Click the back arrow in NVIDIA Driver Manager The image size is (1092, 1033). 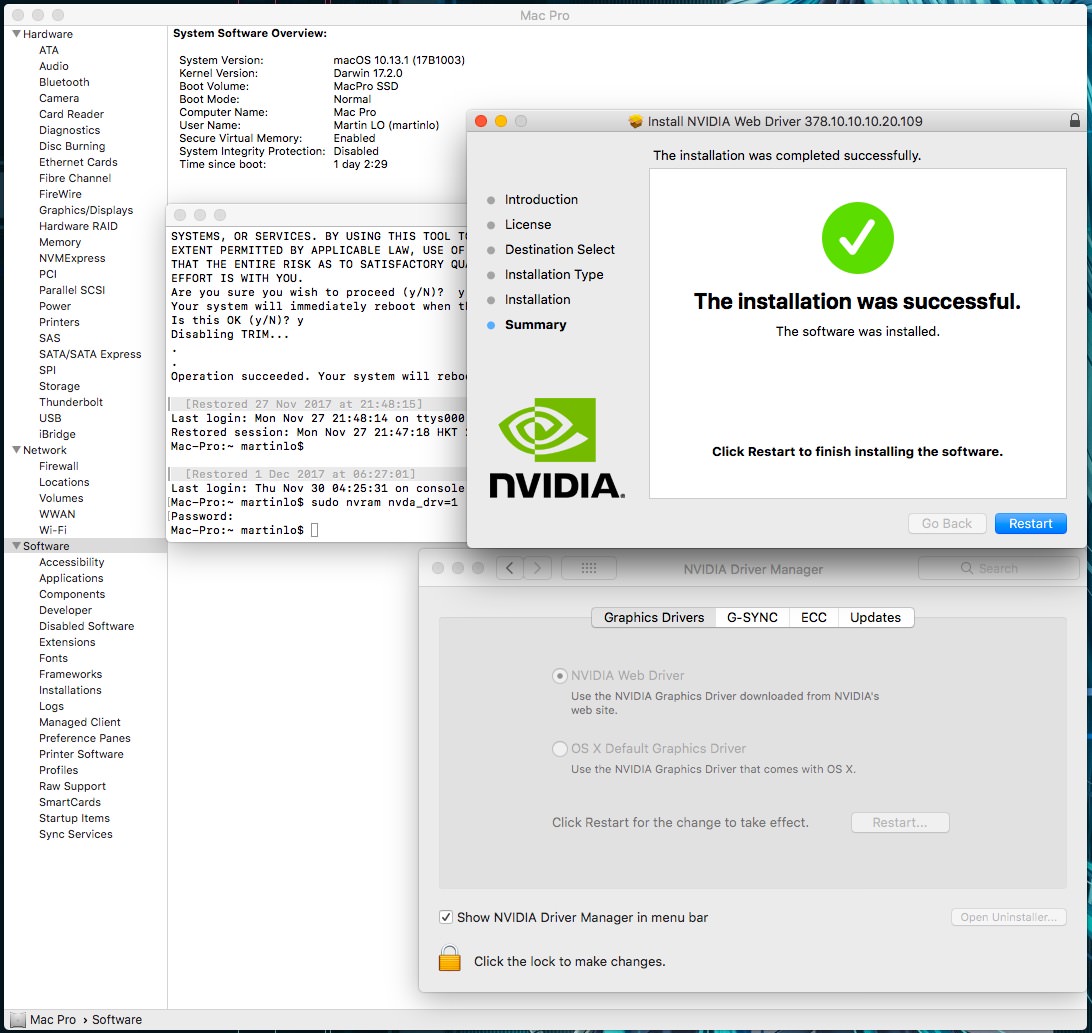point(510,568)
